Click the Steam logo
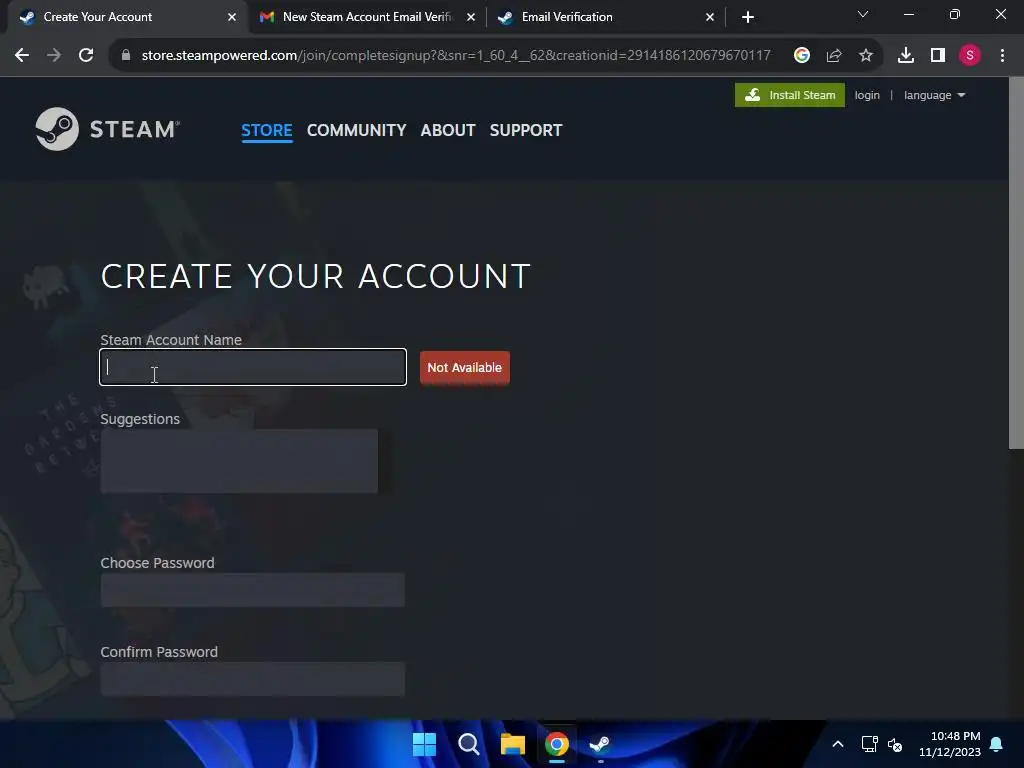This screenshot has height=768, width=1024. (108, 129)
